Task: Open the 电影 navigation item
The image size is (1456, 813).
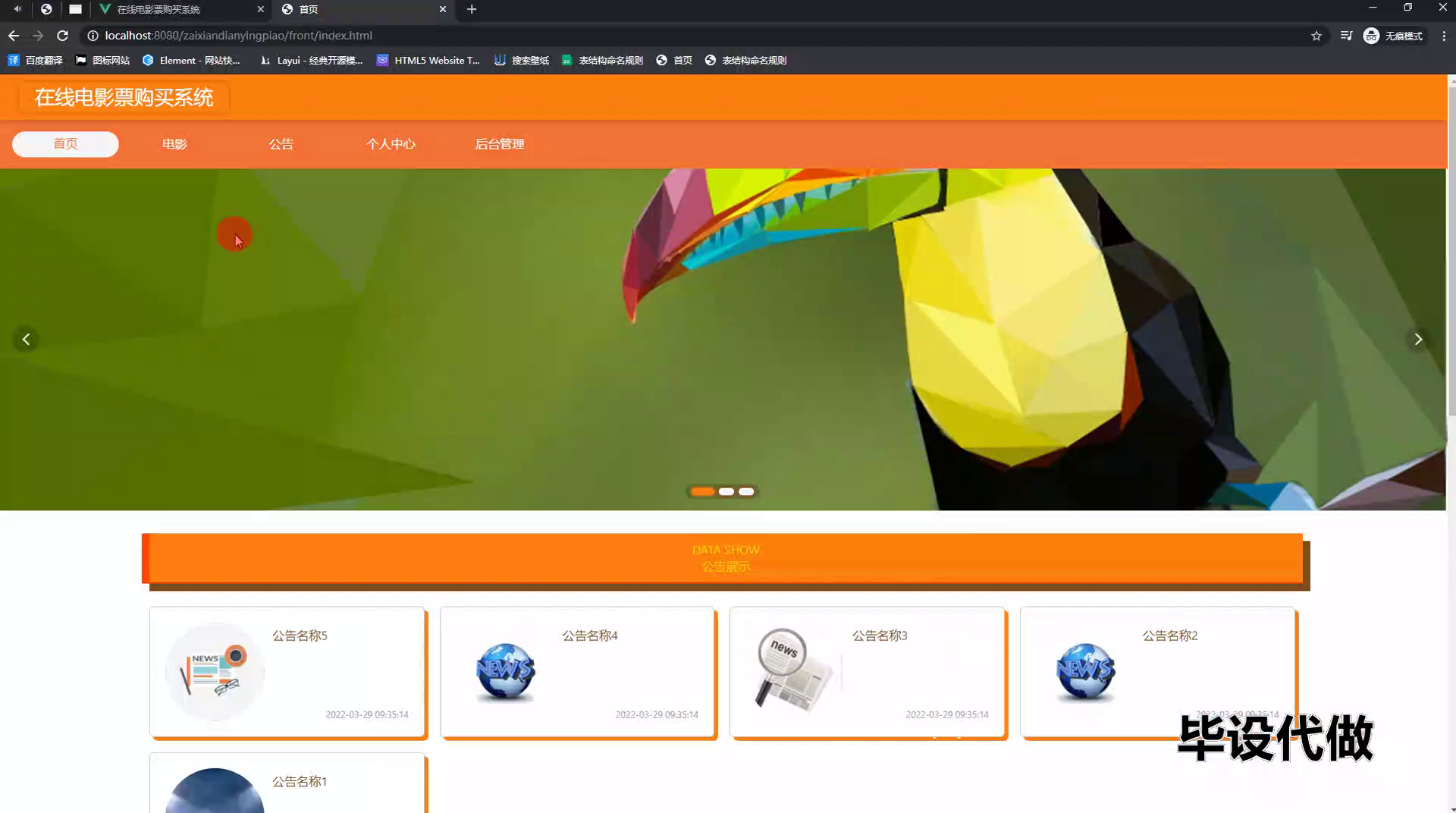Action: click(174, 144)
